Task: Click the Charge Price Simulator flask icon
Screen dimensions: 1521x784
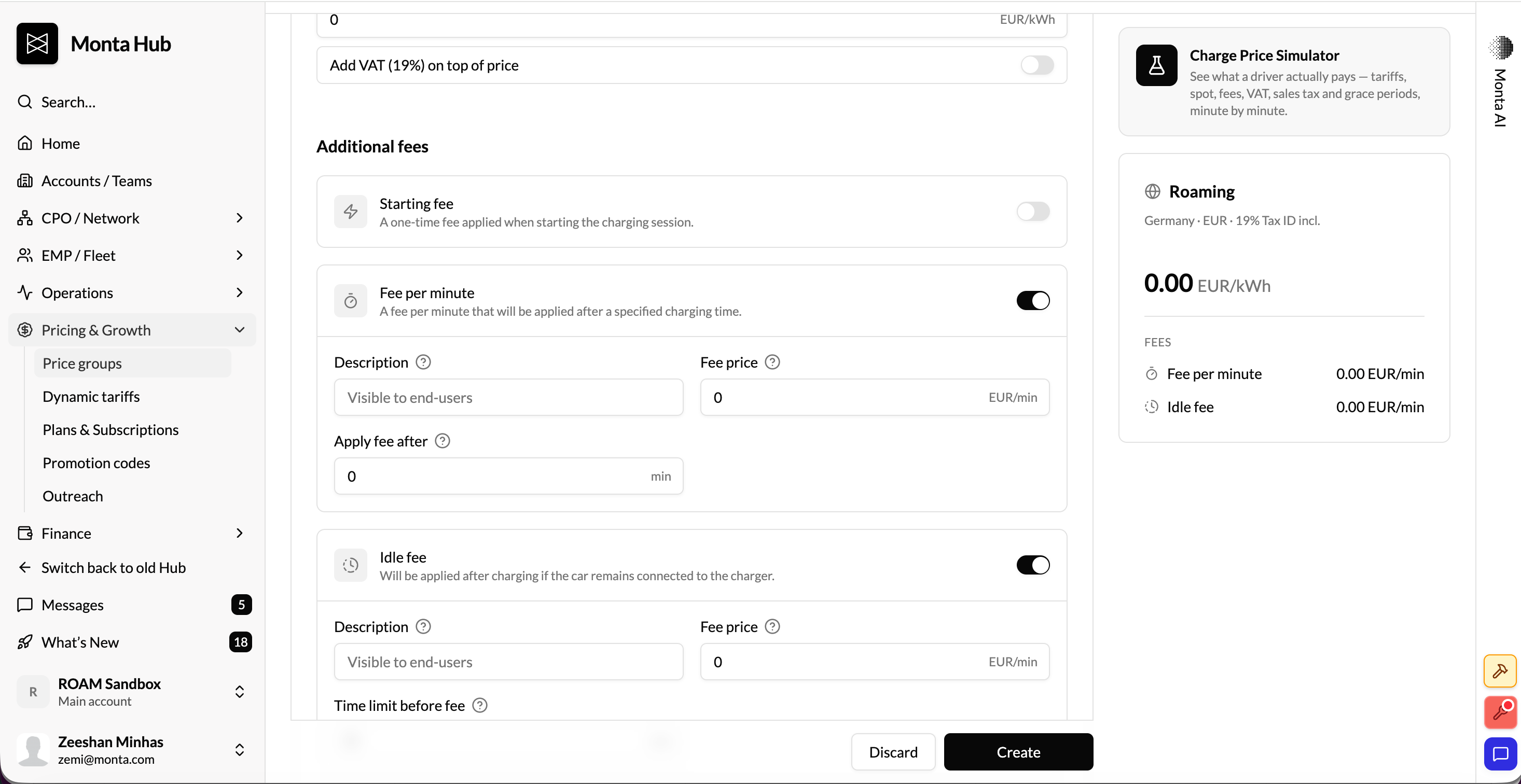Action: click(1156, 65)
